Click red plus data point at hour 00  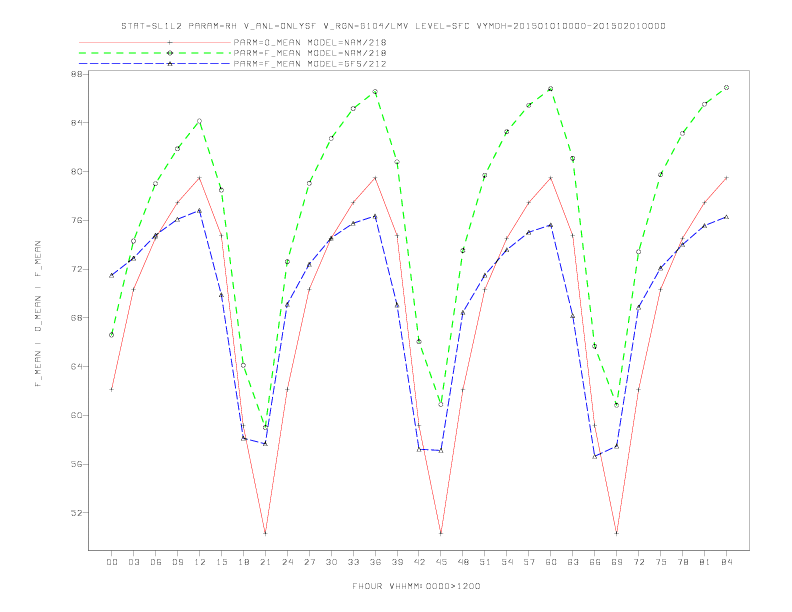(x=112, y=389)
